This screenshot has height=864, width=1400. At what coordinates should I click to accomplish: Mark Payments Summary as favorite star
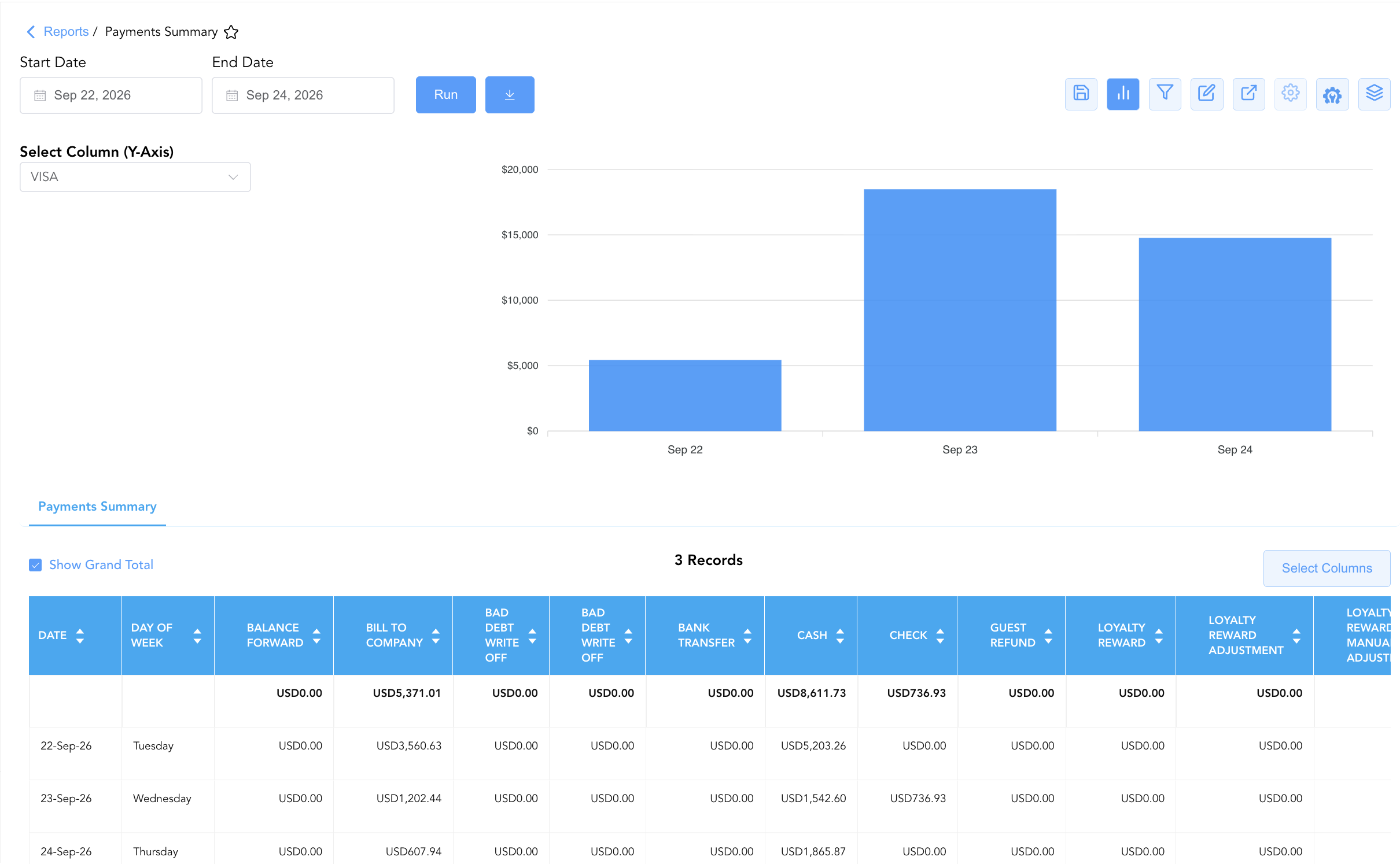coord(231,32)
